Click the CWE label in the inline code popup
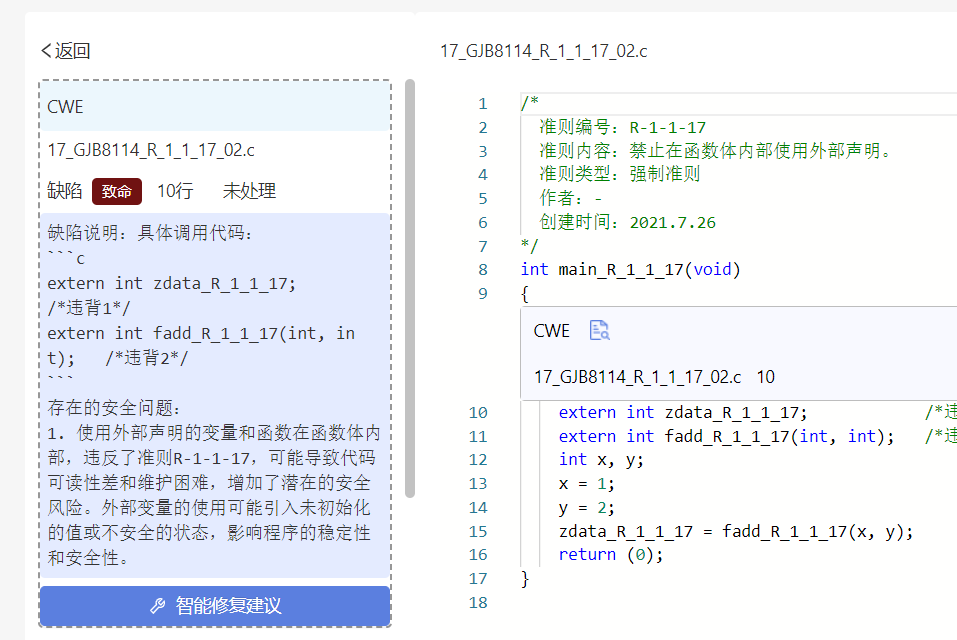This screenshot has width=957, height=640. (551, 331)
